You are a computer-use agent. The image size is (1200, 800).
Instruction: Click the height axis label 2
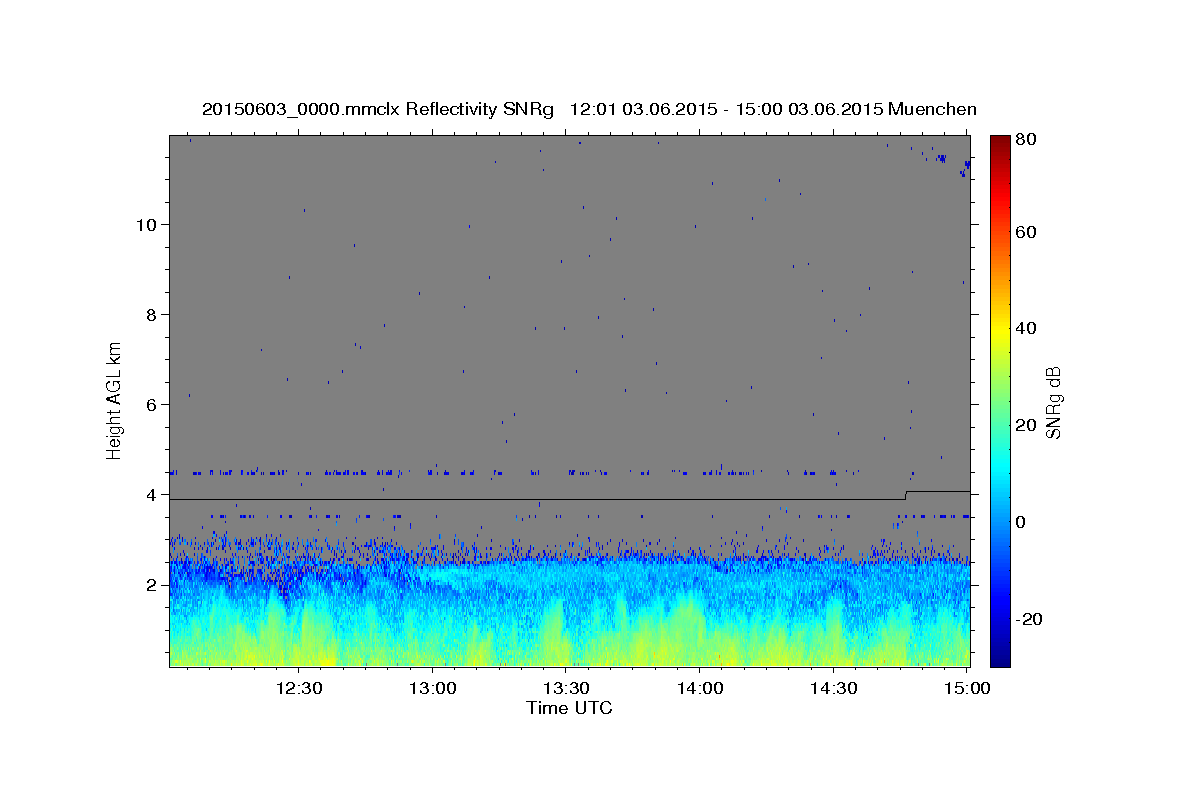(152, 584)
